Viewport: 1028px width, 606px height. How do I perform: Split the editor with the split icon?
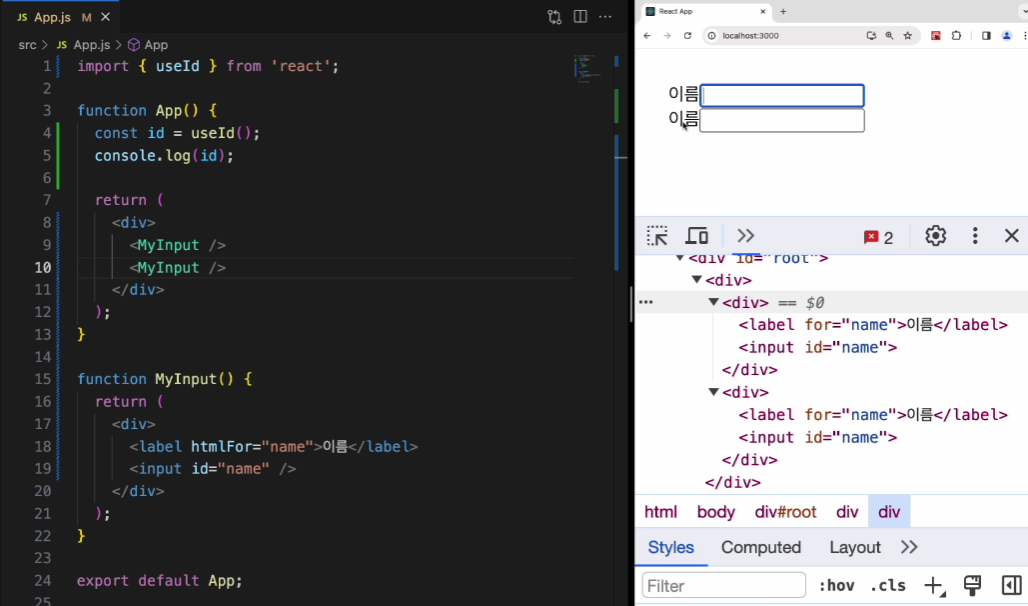(x=579, y=16)
